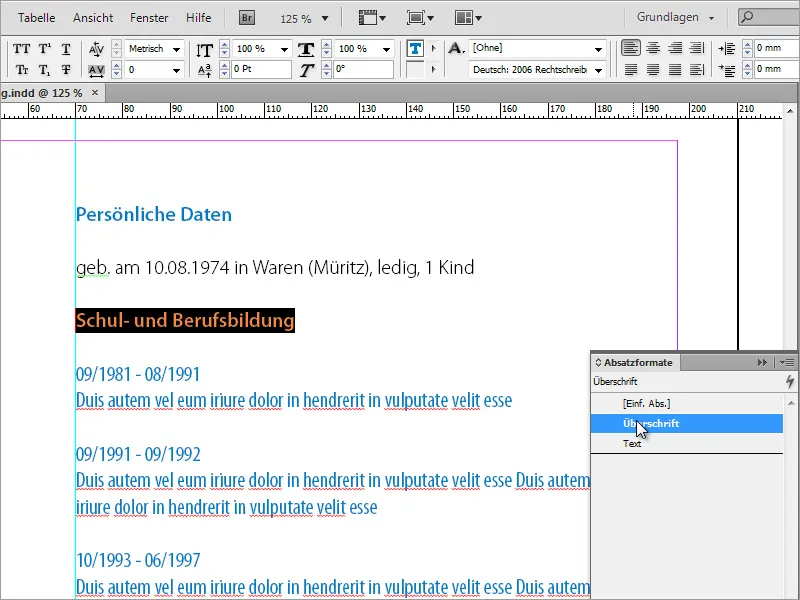The height and width of the screenshot is (600, 800).
Task: Justify text with last line left
Action: click(x=631, y=69)
